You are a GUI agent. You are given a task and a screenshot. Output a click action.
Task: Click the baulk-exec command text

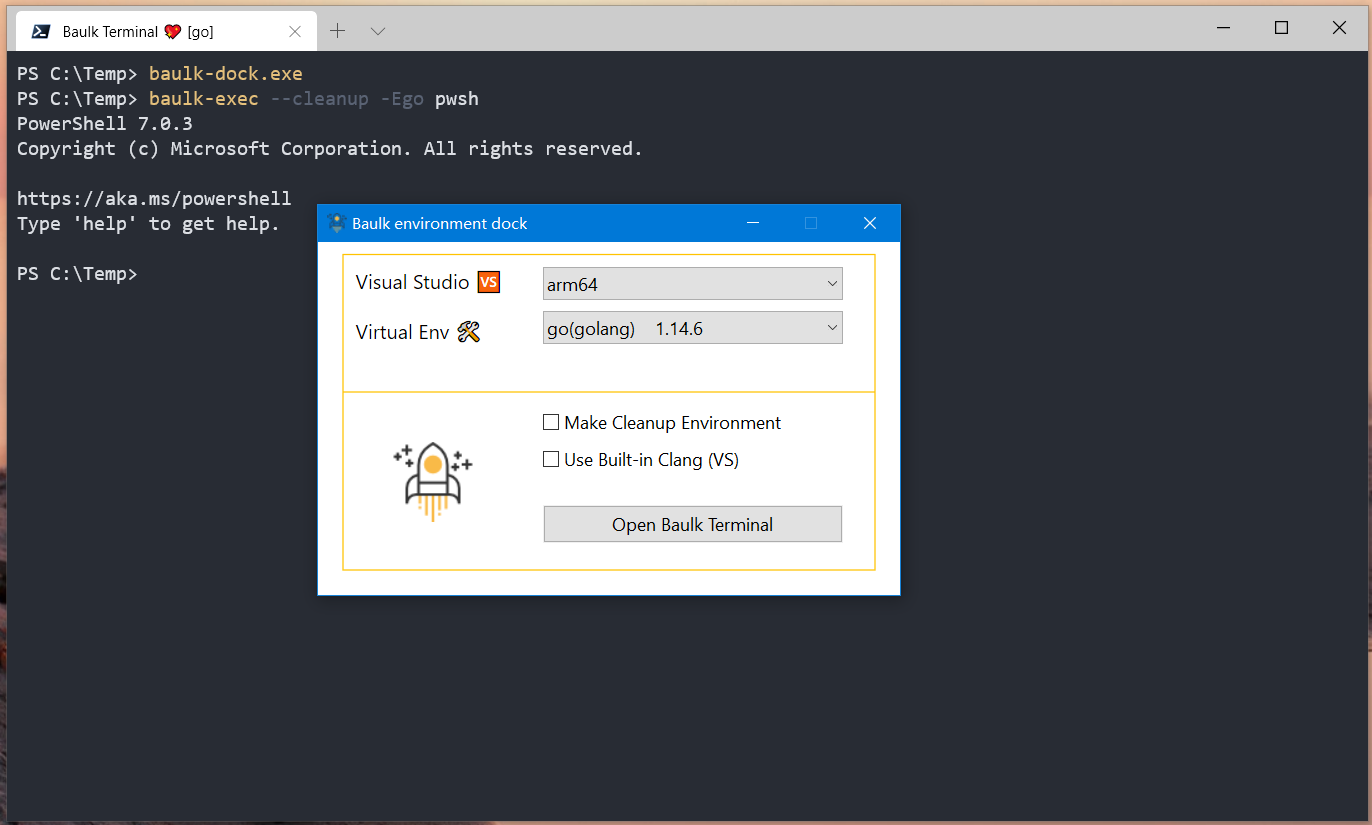point(204,99)
